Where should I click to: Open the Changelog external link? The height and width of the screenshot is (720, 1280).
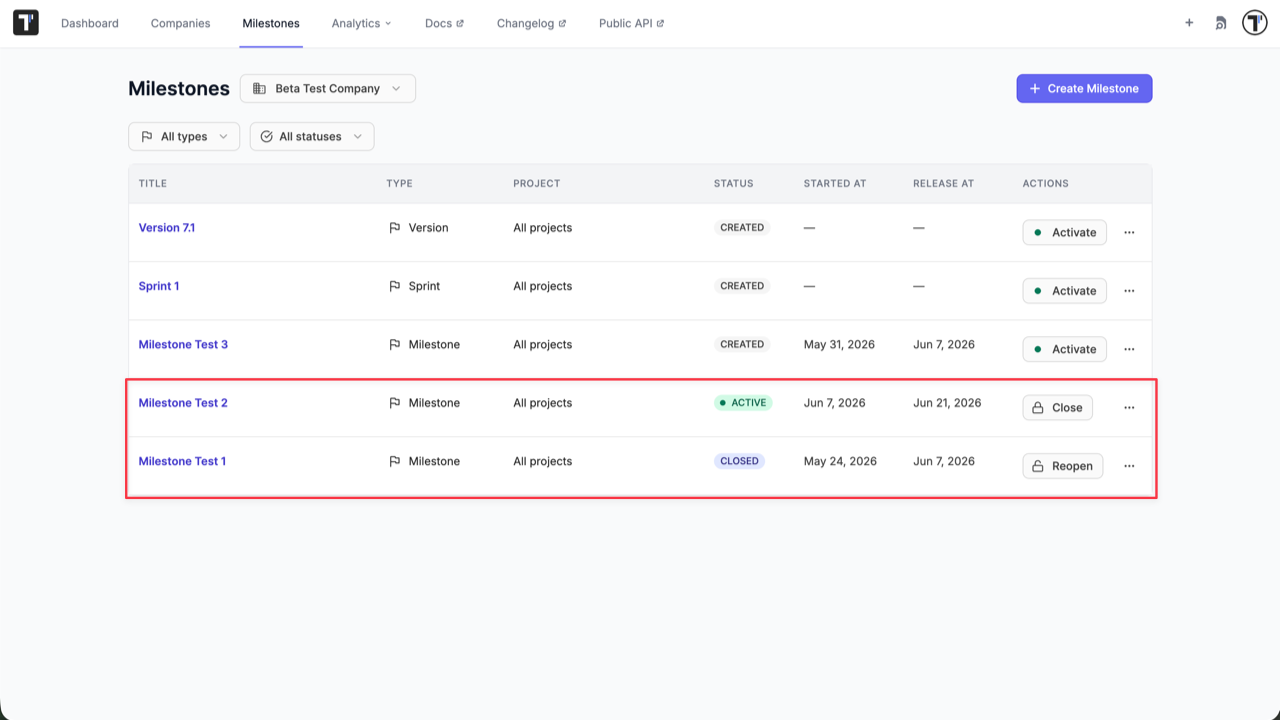pos(531,23)
